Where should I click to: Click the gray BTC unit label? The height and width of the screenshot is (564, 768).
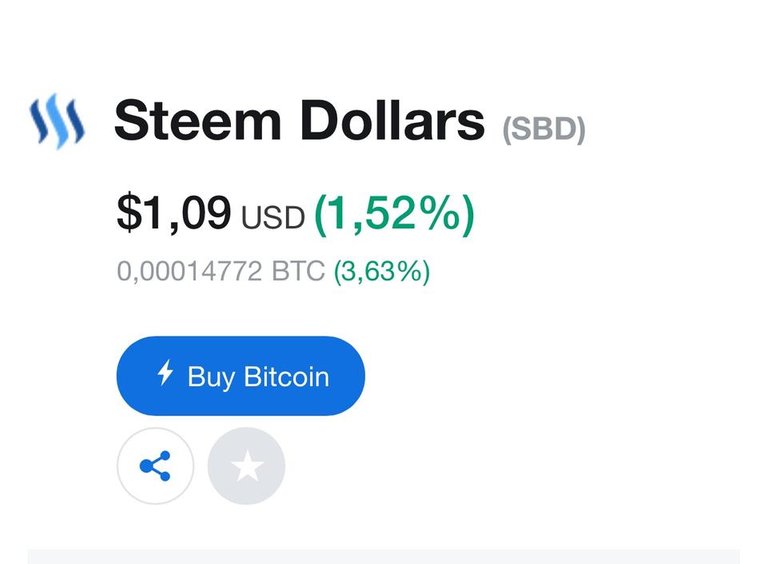click(298, 271)
